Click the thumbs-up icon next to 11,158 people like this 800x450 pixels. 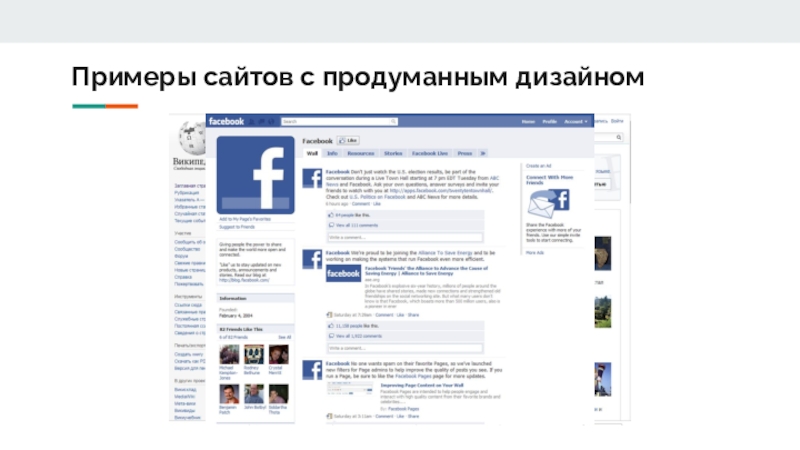[331, 326]
